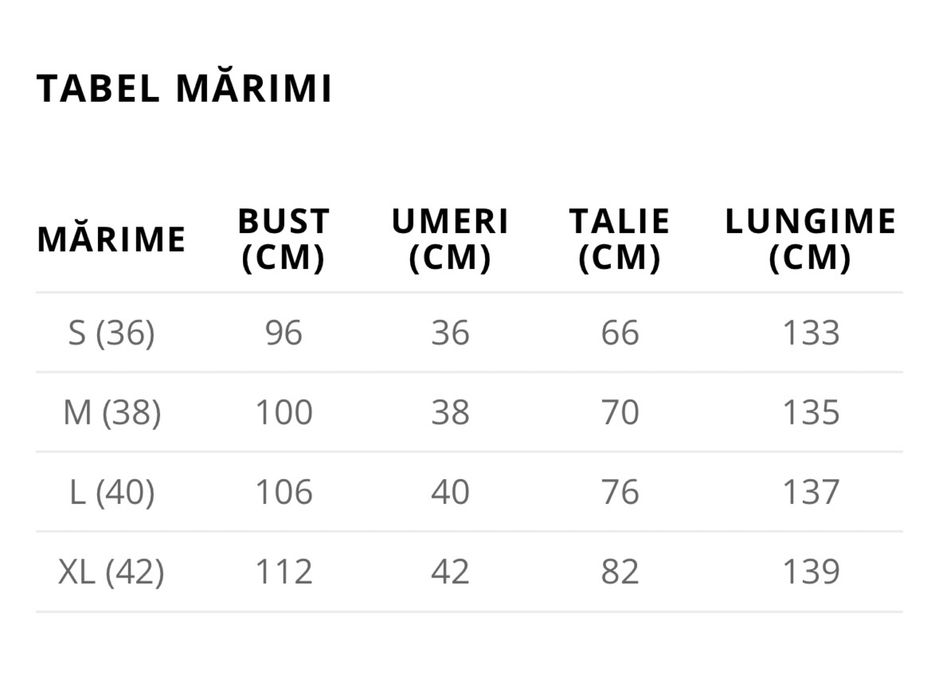
Task: Select the M (38) size row label
Action: pyautogui.click(x=112, y=412)
